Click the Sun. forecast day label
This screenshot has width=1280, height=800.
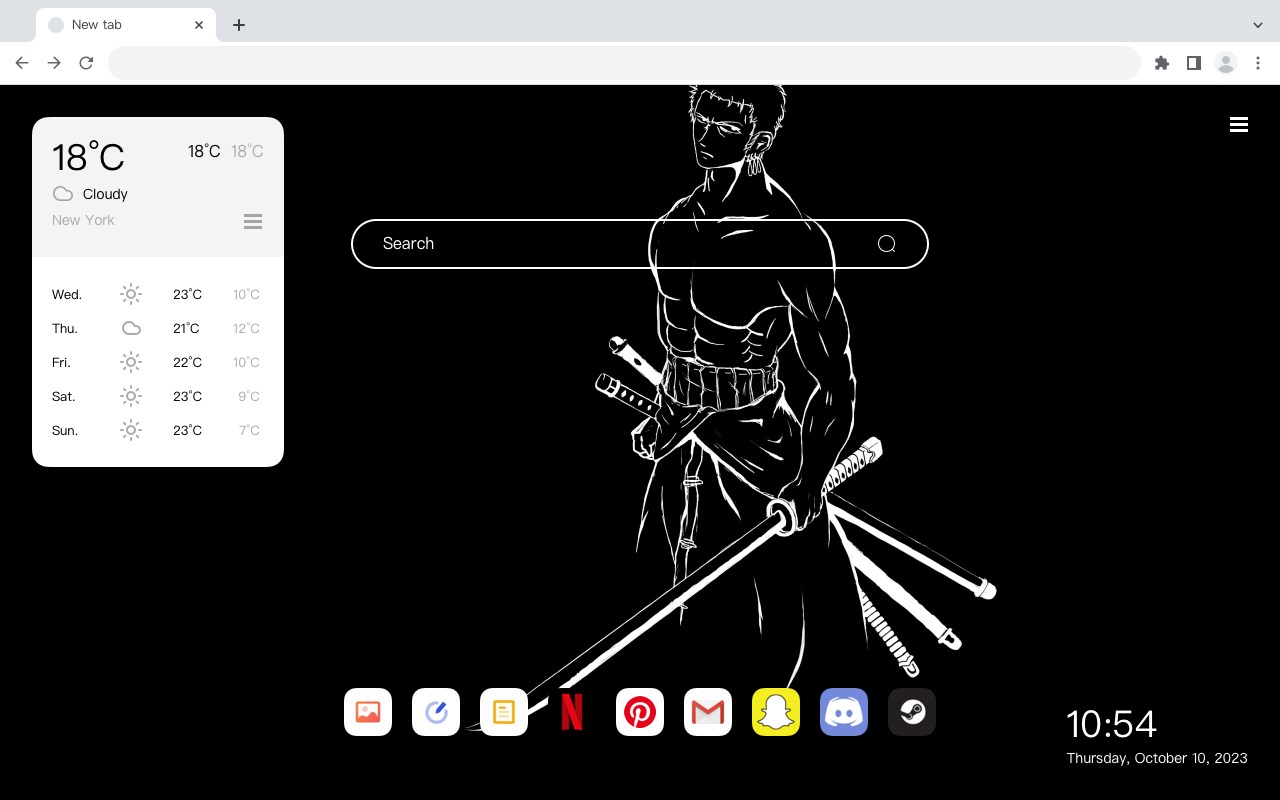pos(65,430)
